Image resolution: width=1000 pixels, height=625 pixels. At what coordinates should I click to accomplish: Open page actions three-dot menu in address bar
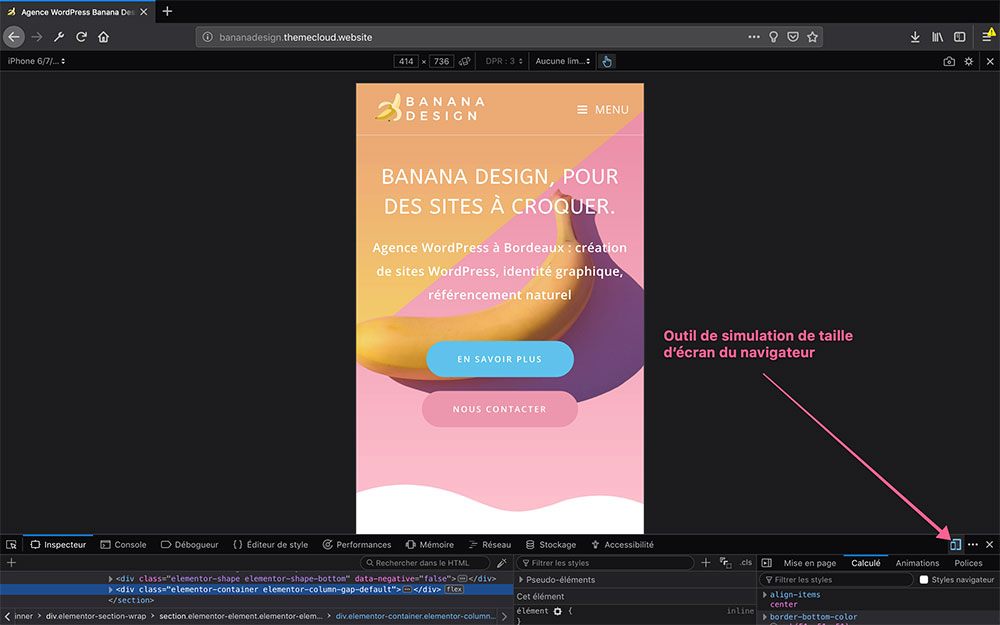754,37
